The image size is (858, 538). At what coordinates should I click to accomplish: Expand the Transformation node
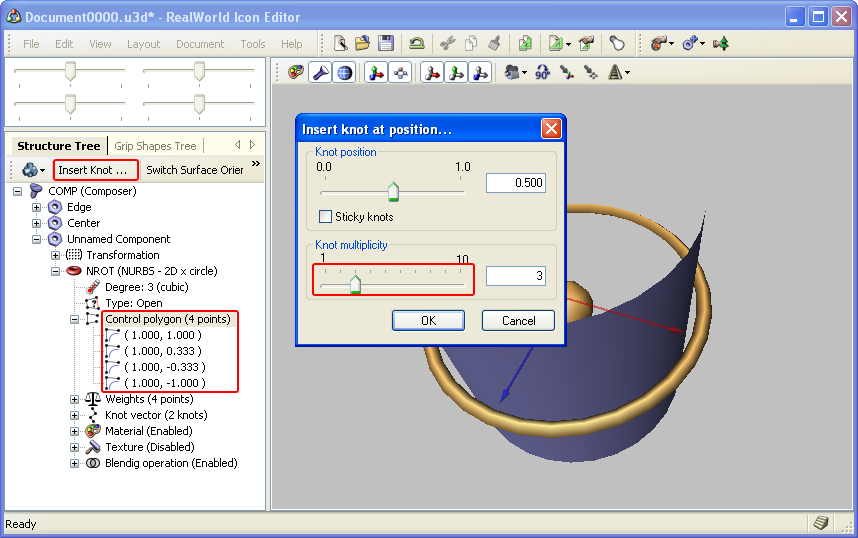click(56, 255)
